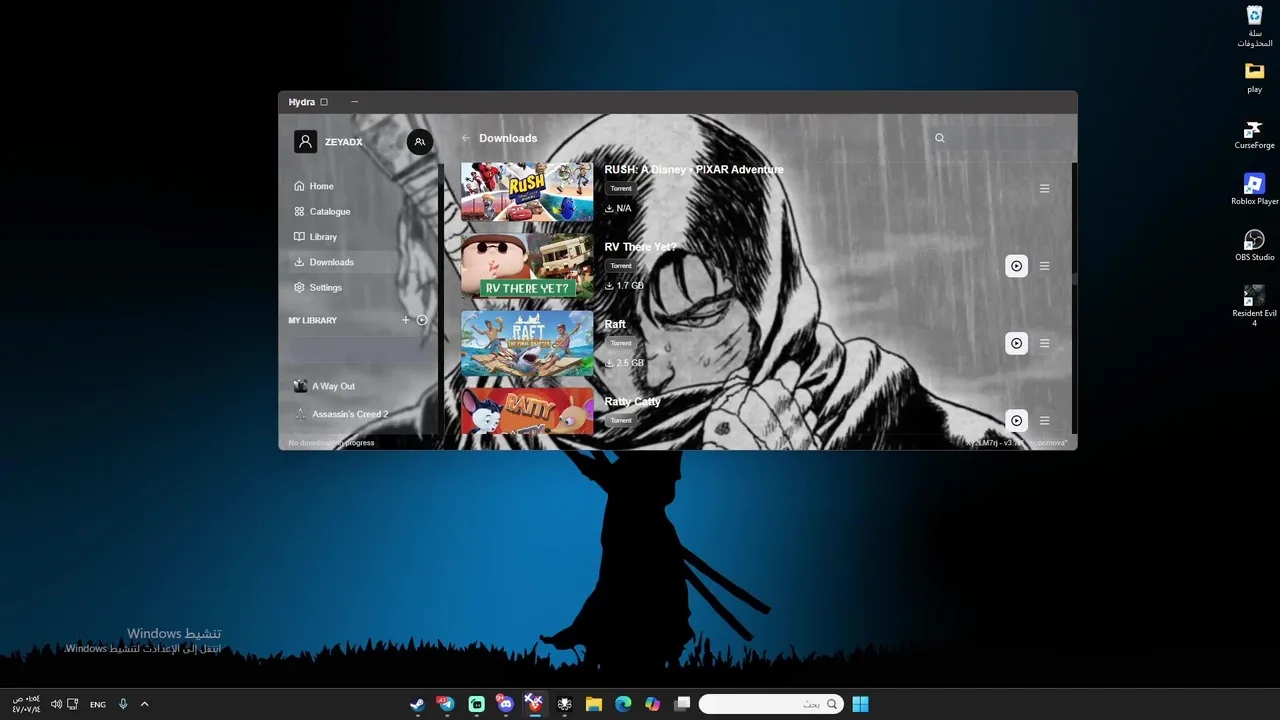Click the Raft cover thumbnail
The width and height of the screenshot is (1280, 720).
527,343
